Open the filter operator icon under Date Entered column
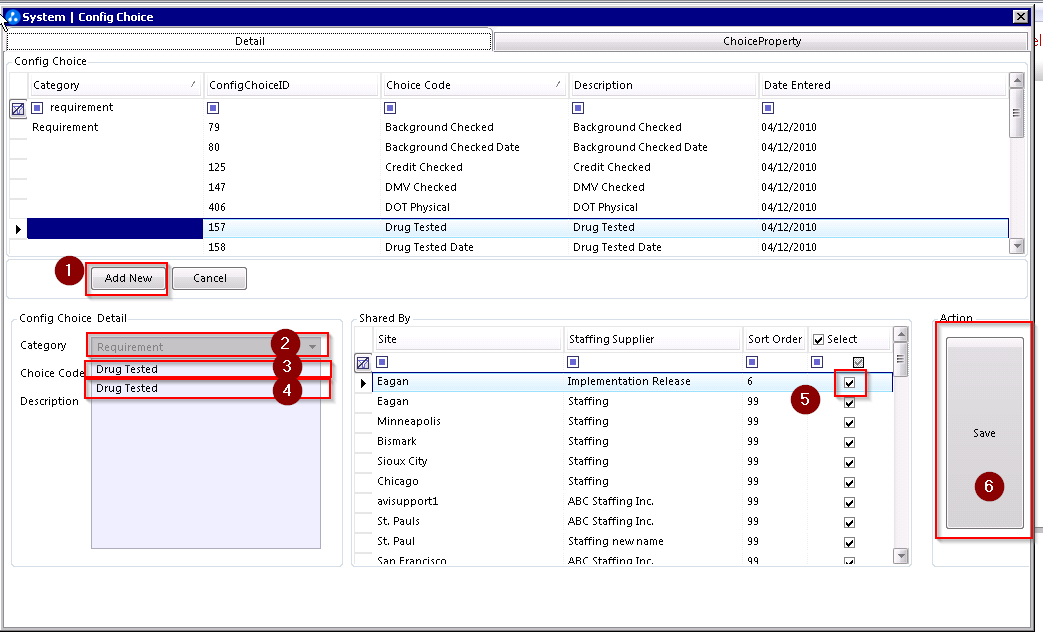The image size is (1043, 637). (768, 108)
